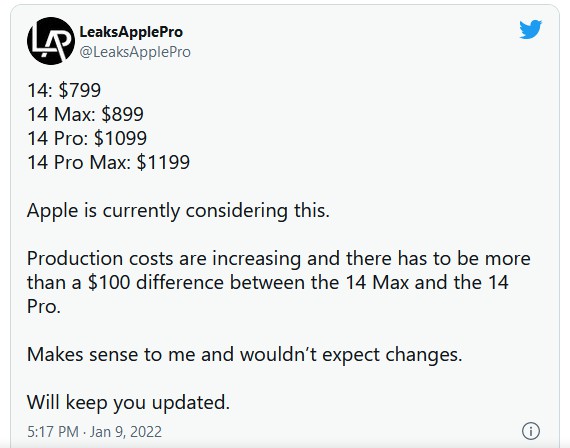Viewport: 570px width, 448px height.
Task: Click 'Apple is currently considering this.' sentence
Action: pyautogui.click(x=178, y=211)
